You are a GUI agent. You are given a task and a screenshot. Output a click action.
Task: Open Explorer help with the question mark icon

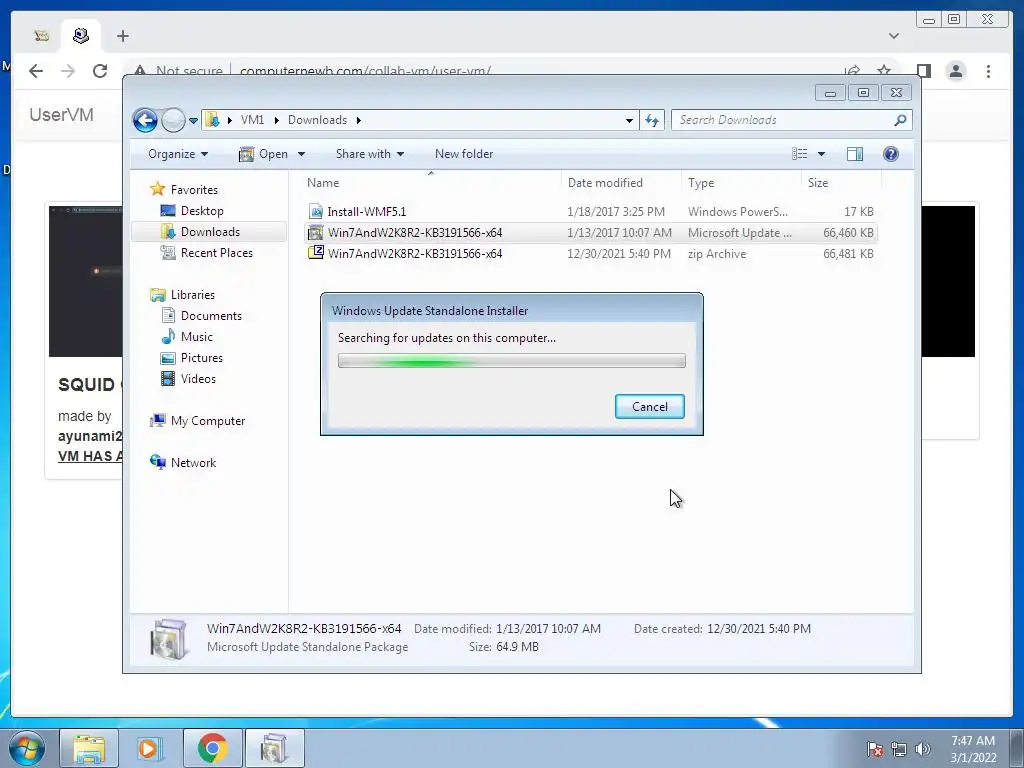pos(891,154)
